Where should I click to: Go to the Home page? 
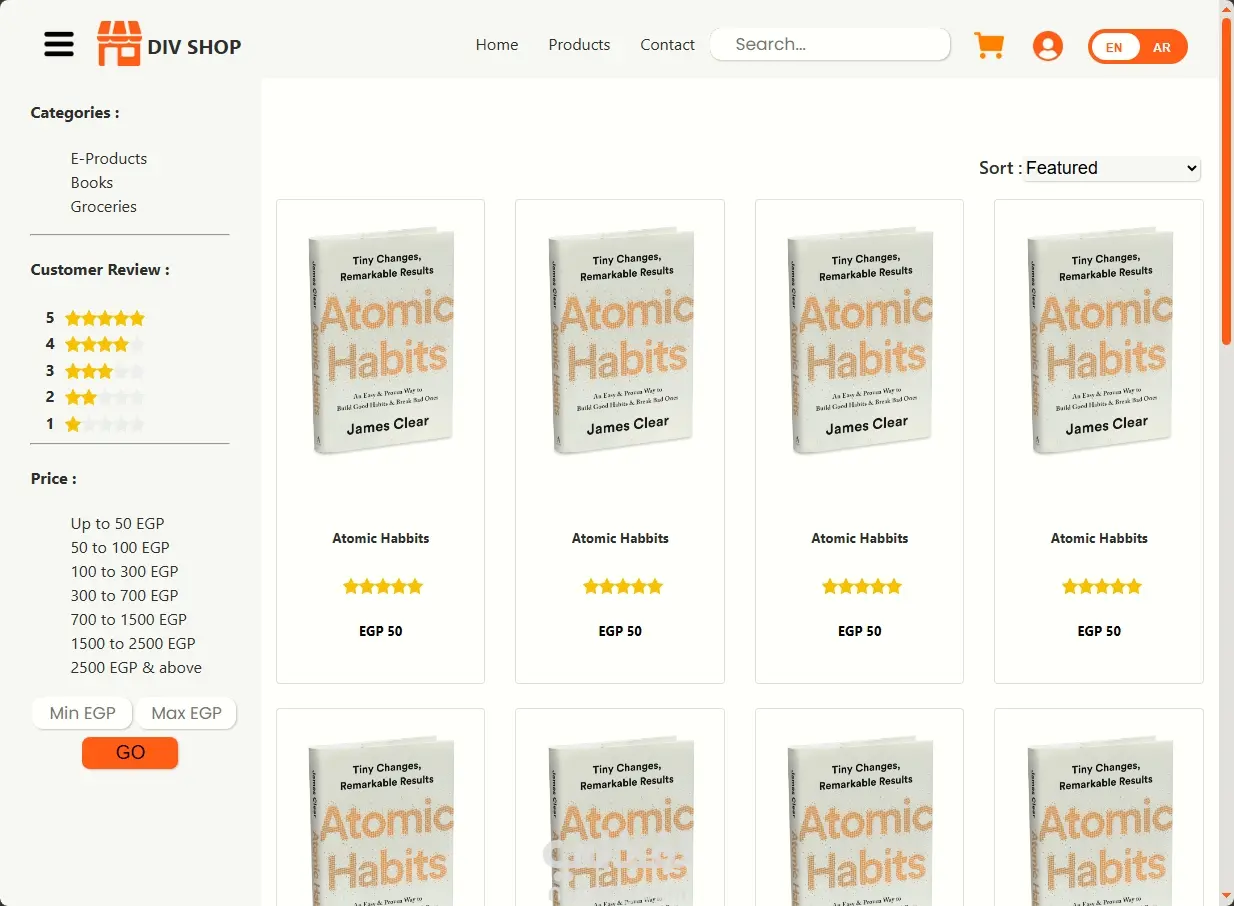497,45
